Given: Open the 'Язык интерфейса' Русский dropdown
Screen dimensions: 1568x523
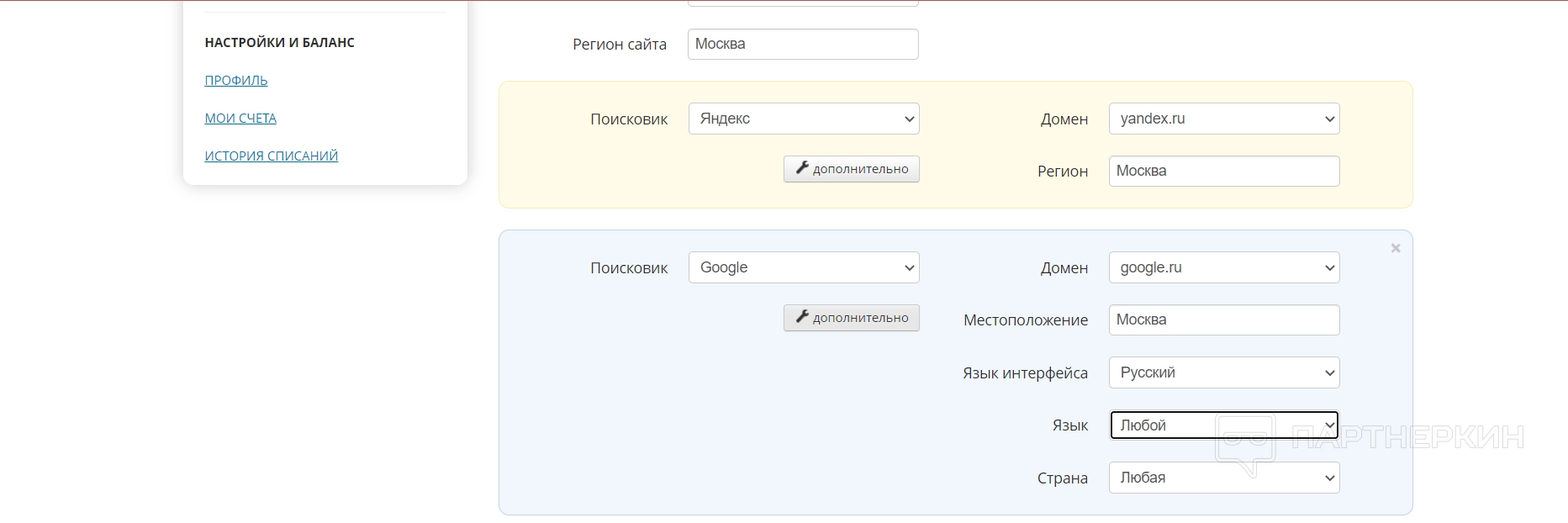Looking at the screenshot, I should pos(1224,372).
